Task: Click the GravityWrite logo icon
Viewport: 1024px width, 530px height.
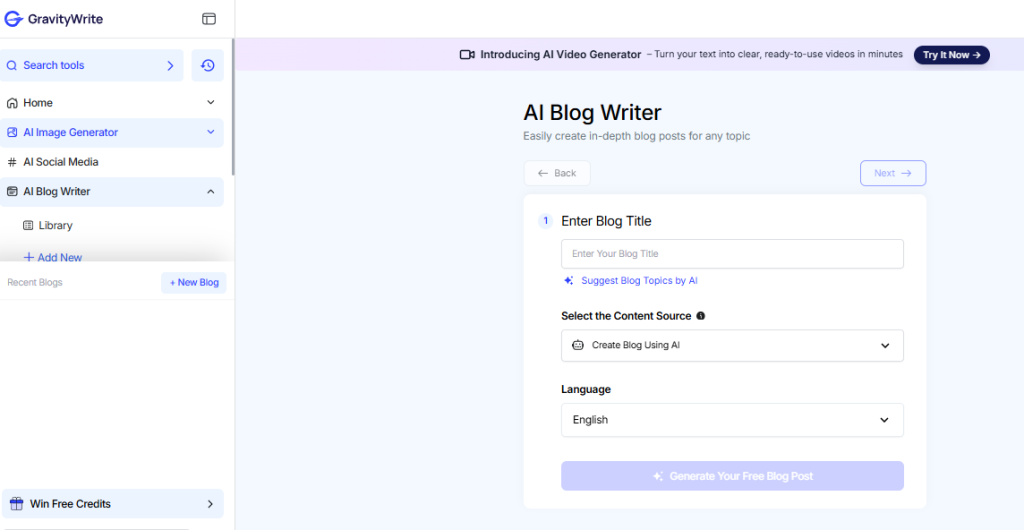Action: 14,19
